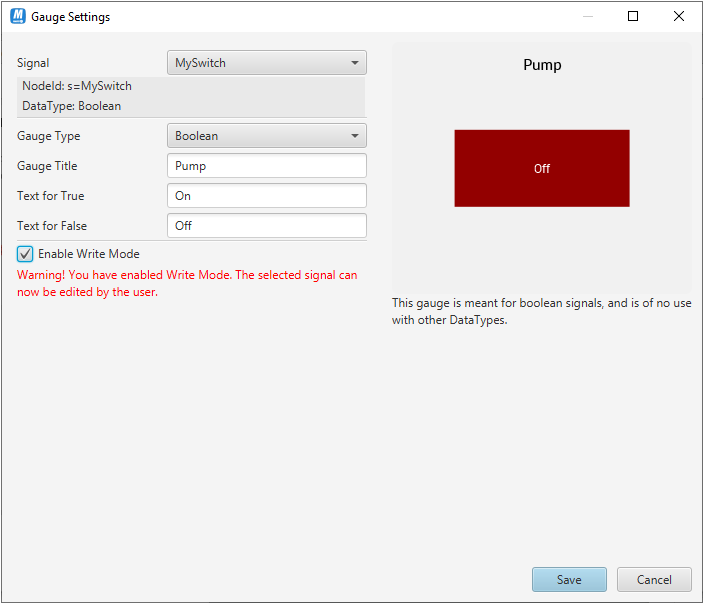Screen dimensions: 704x604
Task: Click the DataType: Boolean text
Action: click(71, 106)
